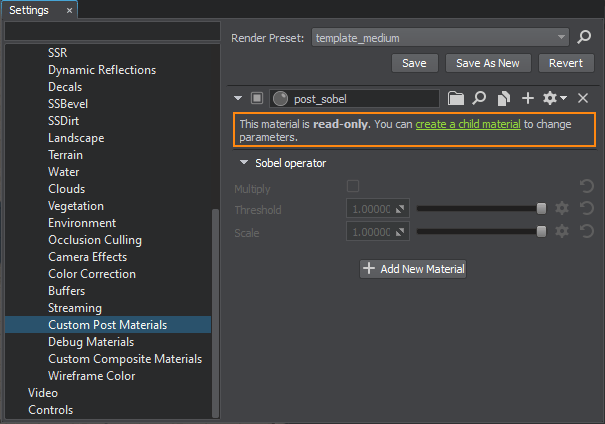605x424 pixels.
Task: Click magnifier icon beside post_sobel material field
Action: coord(480,99)
